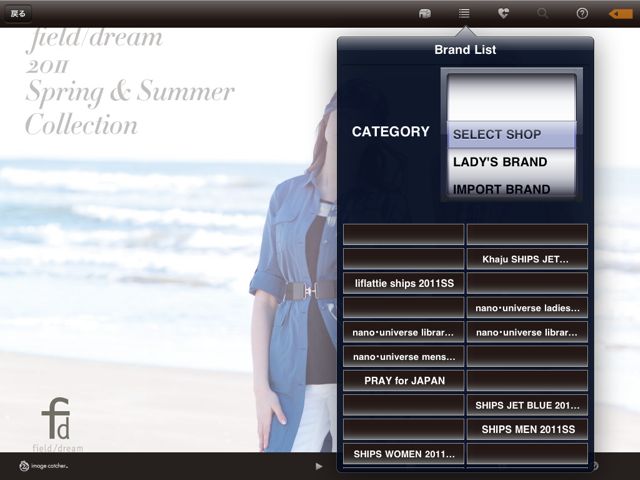Open the brand list menu icon
This screenshot has width=640, height=480.
464,13
